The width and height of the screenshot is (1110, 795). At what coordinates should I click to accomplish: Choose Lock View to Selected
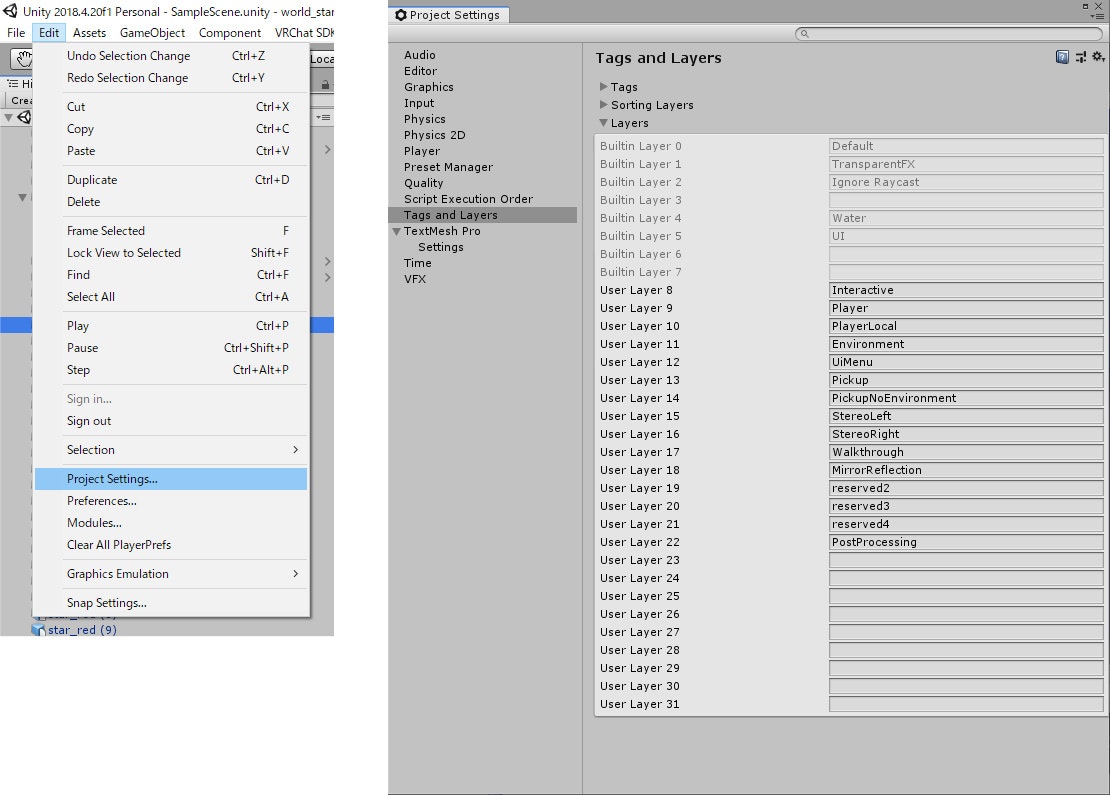click(x=171, y=252)
